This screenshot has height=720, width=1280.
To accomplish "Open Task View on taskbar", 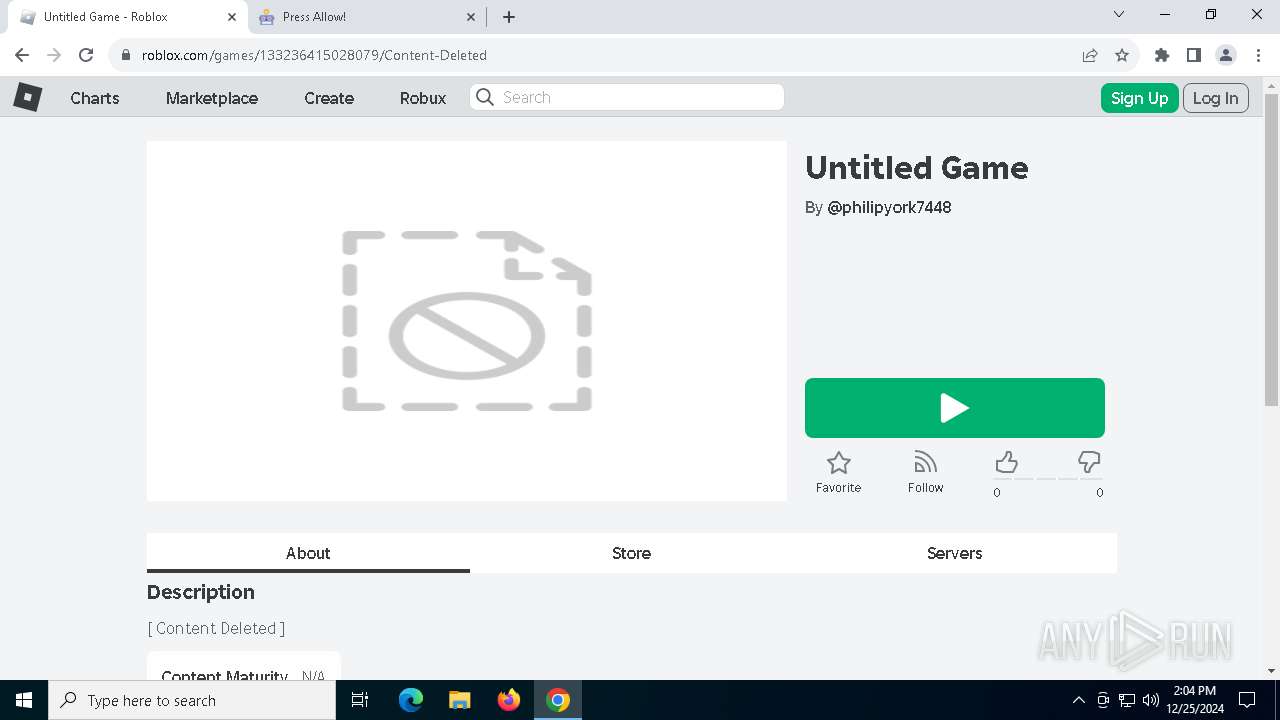I will pyautogui.click(x=360, y=700).
